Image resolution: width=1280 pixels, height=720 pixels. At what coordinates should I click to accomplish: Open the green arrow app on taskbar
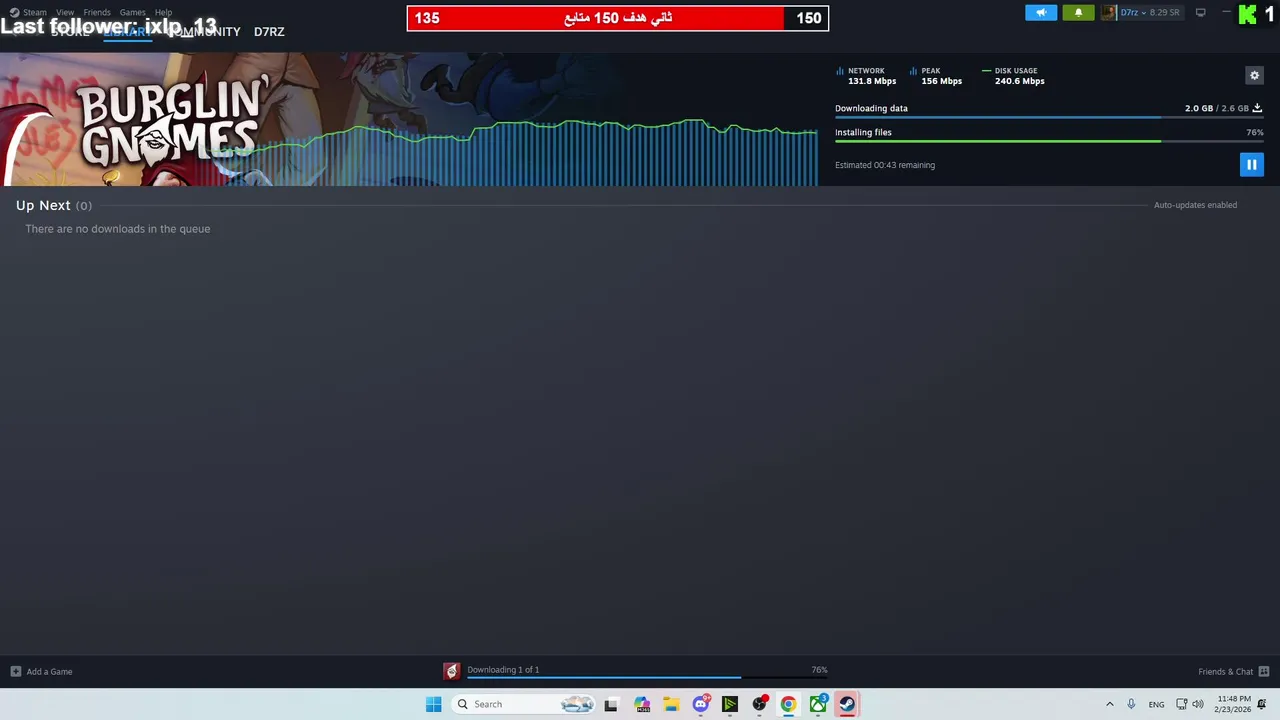click(x=730, y=704)
